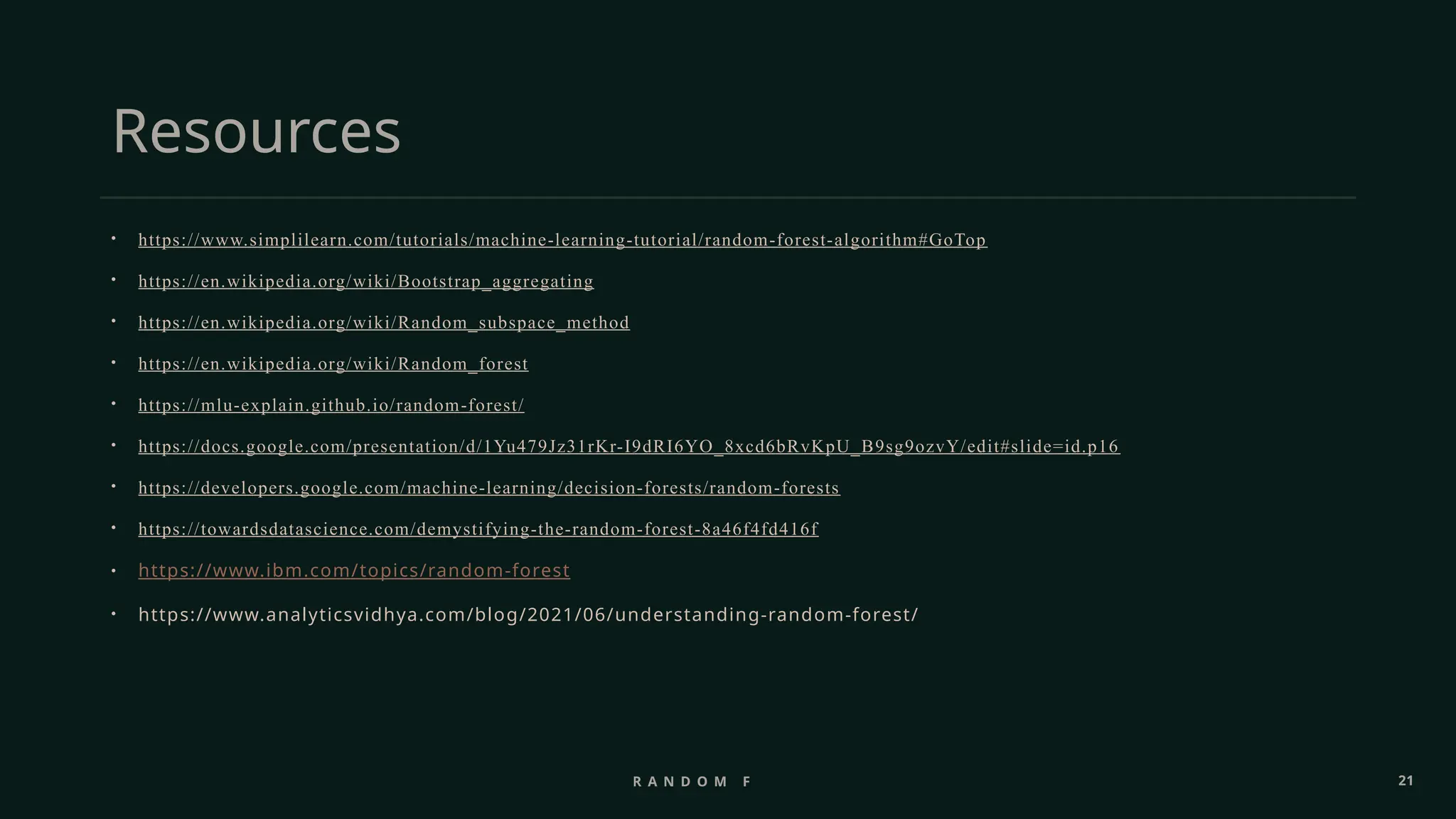Image resolution: width=1456 pixels, height=819 pixels.
Task: Click the bullet beside mlu-explain link
Action: [114, 404]
